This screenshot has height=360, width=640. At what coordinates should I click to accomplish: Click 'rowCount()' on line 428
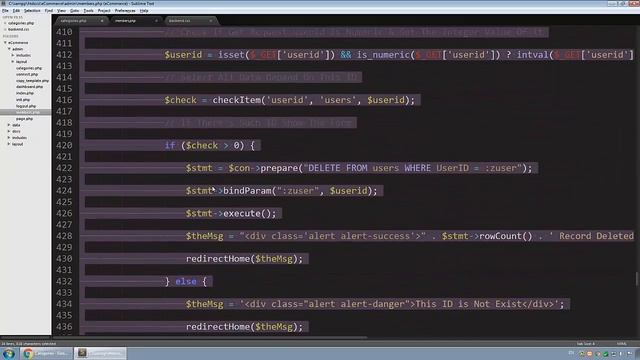506,236
